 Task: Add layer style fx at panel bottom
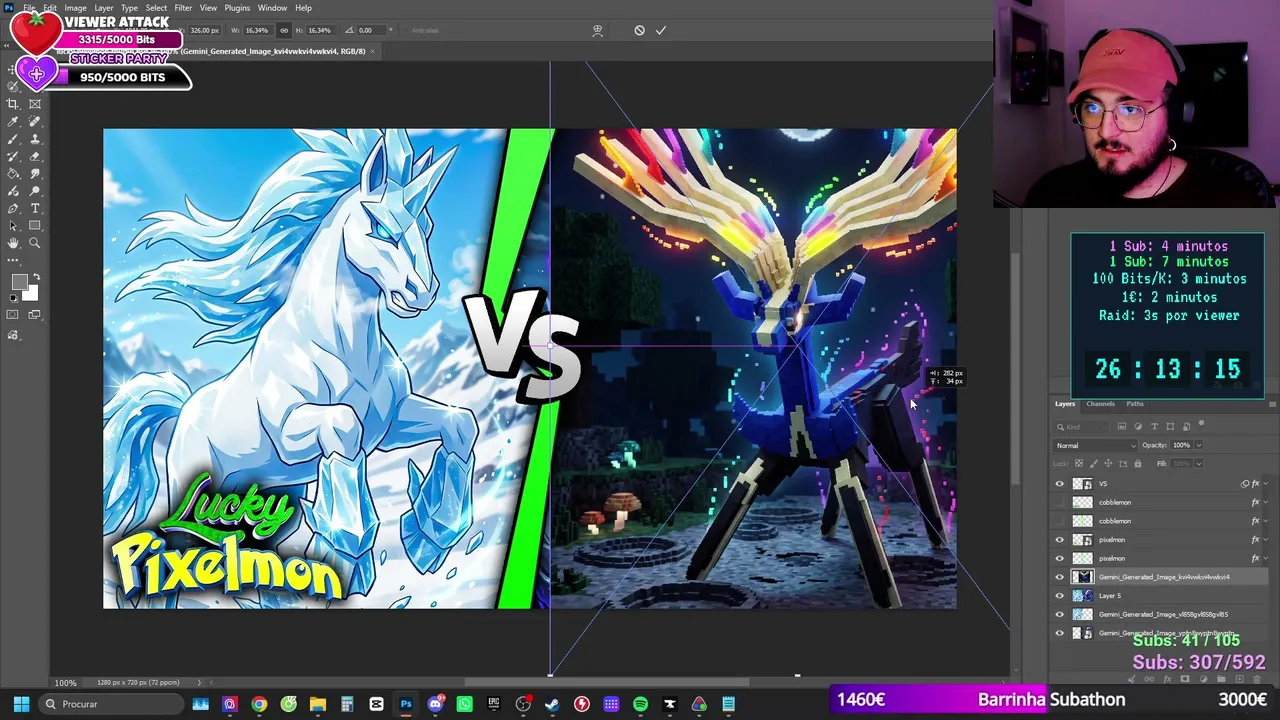coord(1169,680)
